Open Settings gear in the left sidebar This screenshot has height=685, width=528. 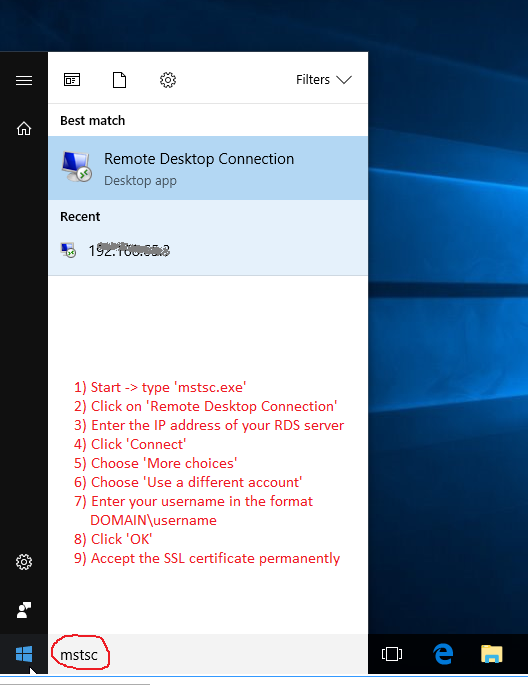(x=24, y=562)
